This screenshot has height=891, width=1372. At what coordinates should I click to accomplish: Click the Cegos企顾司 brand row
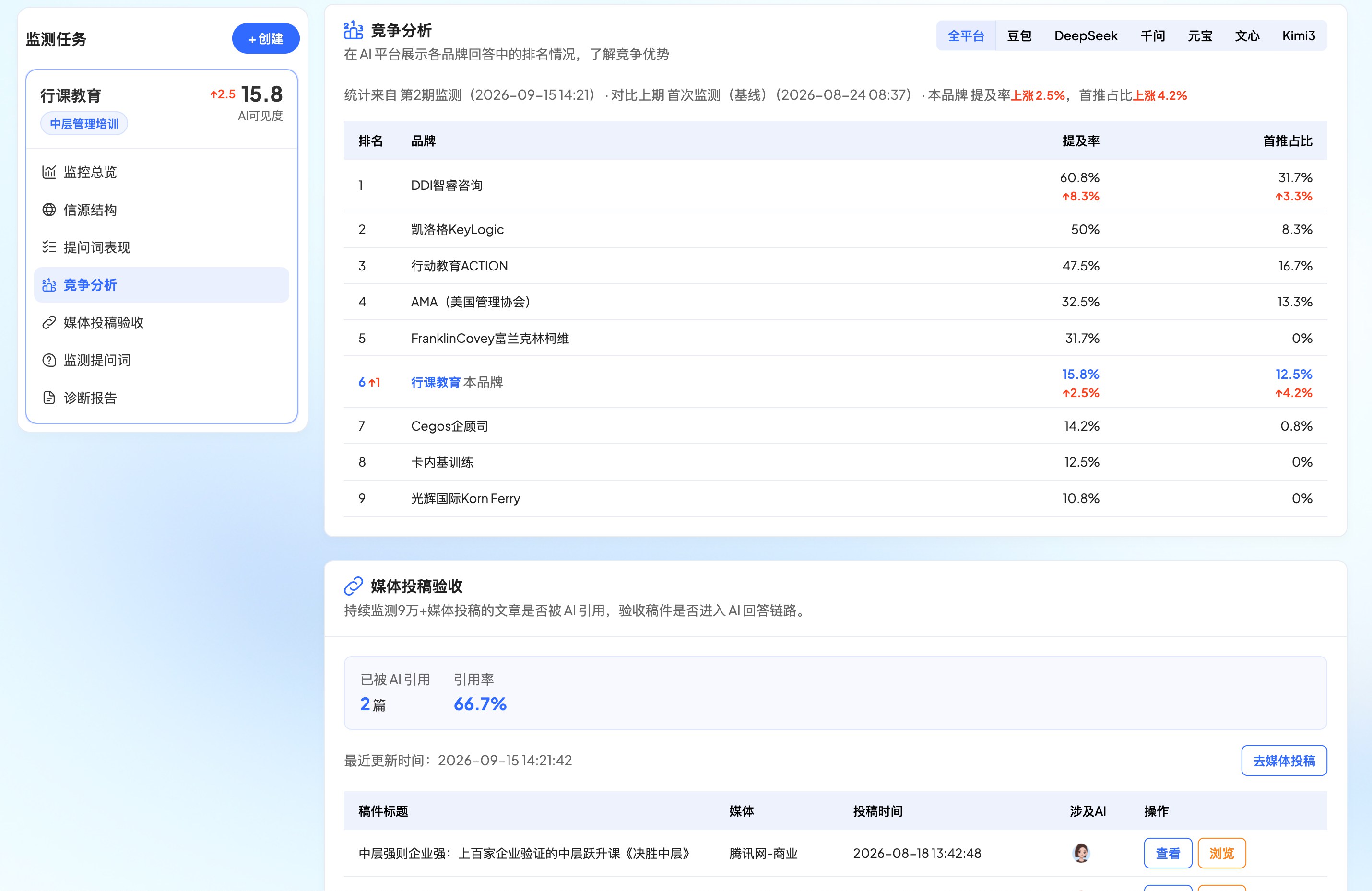(x=835, y=426)
